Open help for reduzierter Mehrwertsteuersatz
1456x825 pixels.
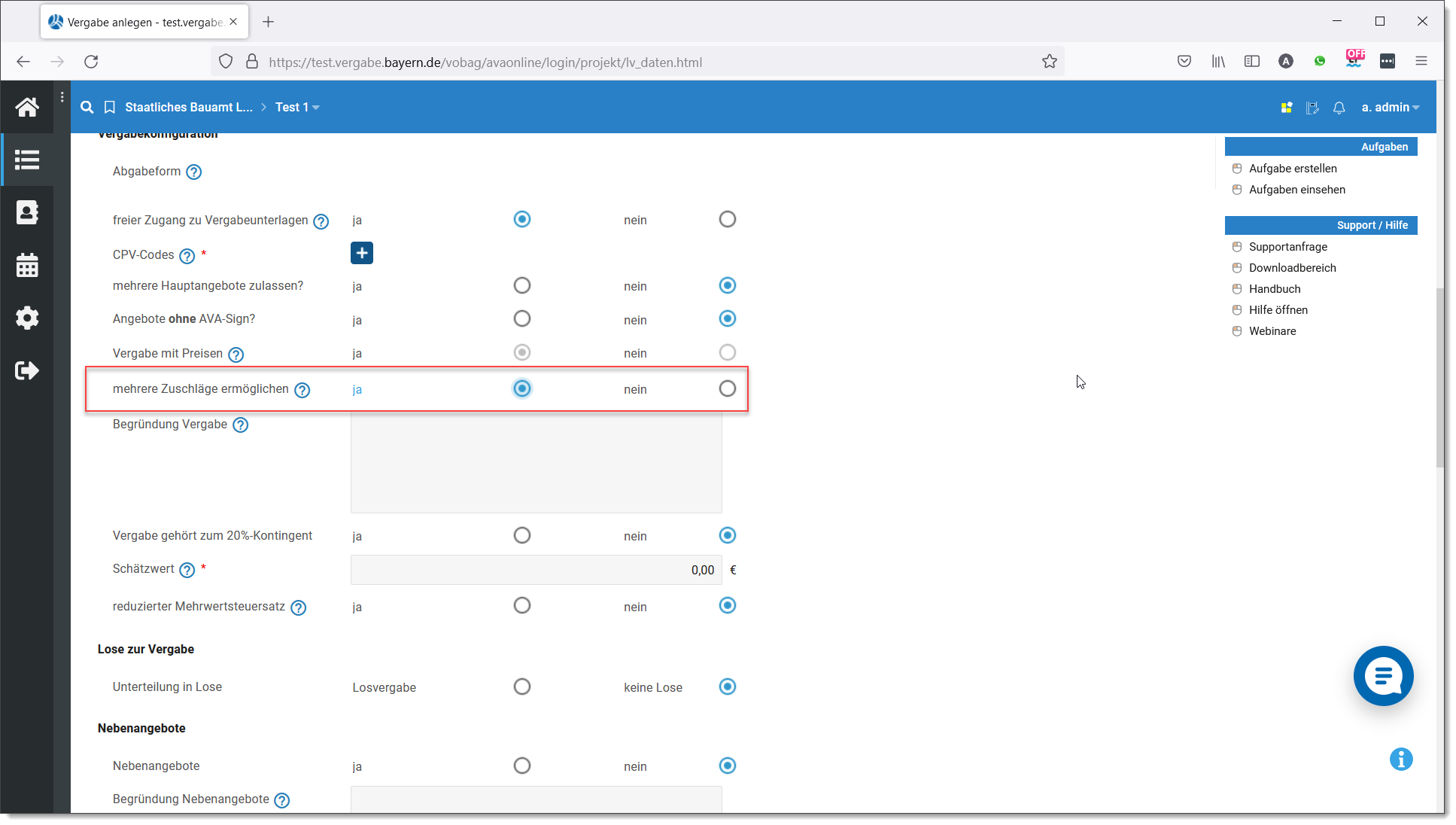pyautogui.click(x=299, y=607)
